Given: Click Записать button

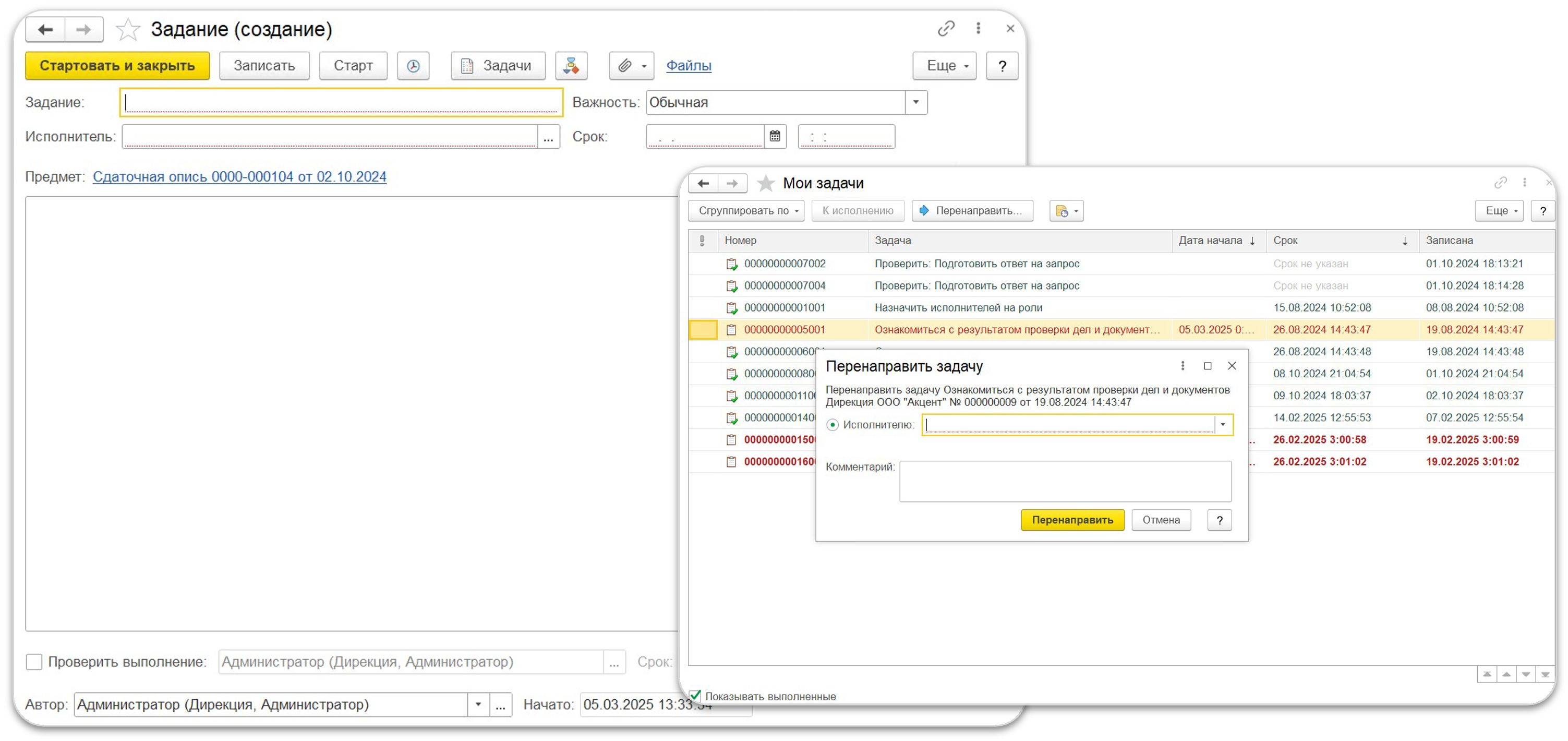Looking at the screenshot, I should coord(264,66).
